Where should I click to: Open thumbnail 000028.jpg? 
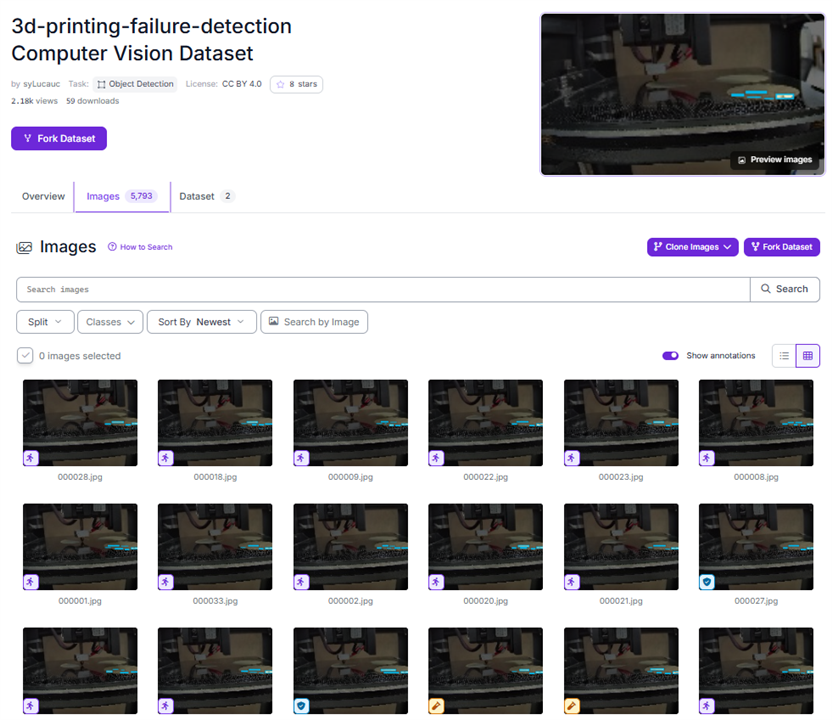pyautogui.click(x=80, y=423)
